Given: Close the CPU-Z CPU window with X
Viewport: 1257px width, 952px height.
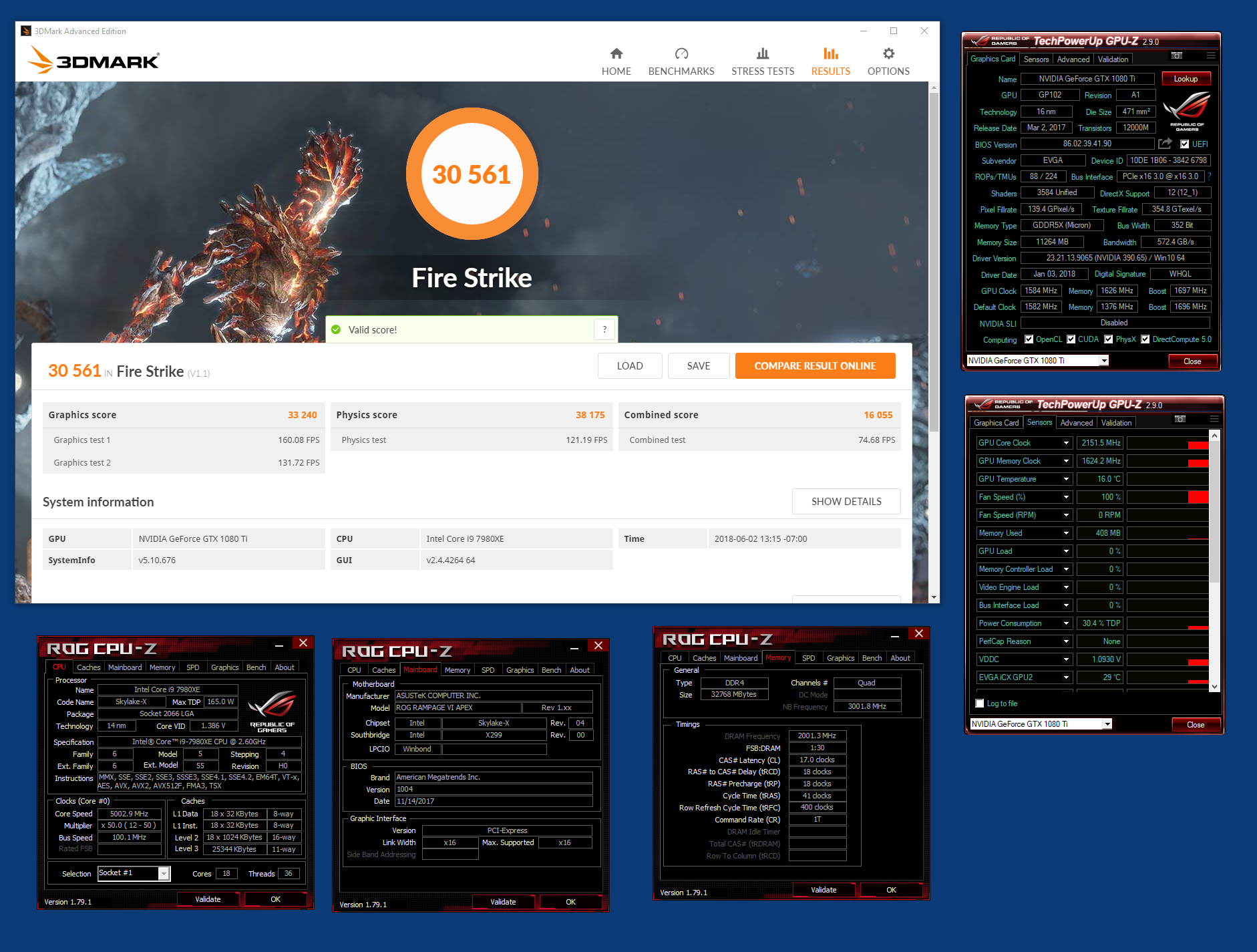Looking at the screenshot, I should [x=303, y=643].
